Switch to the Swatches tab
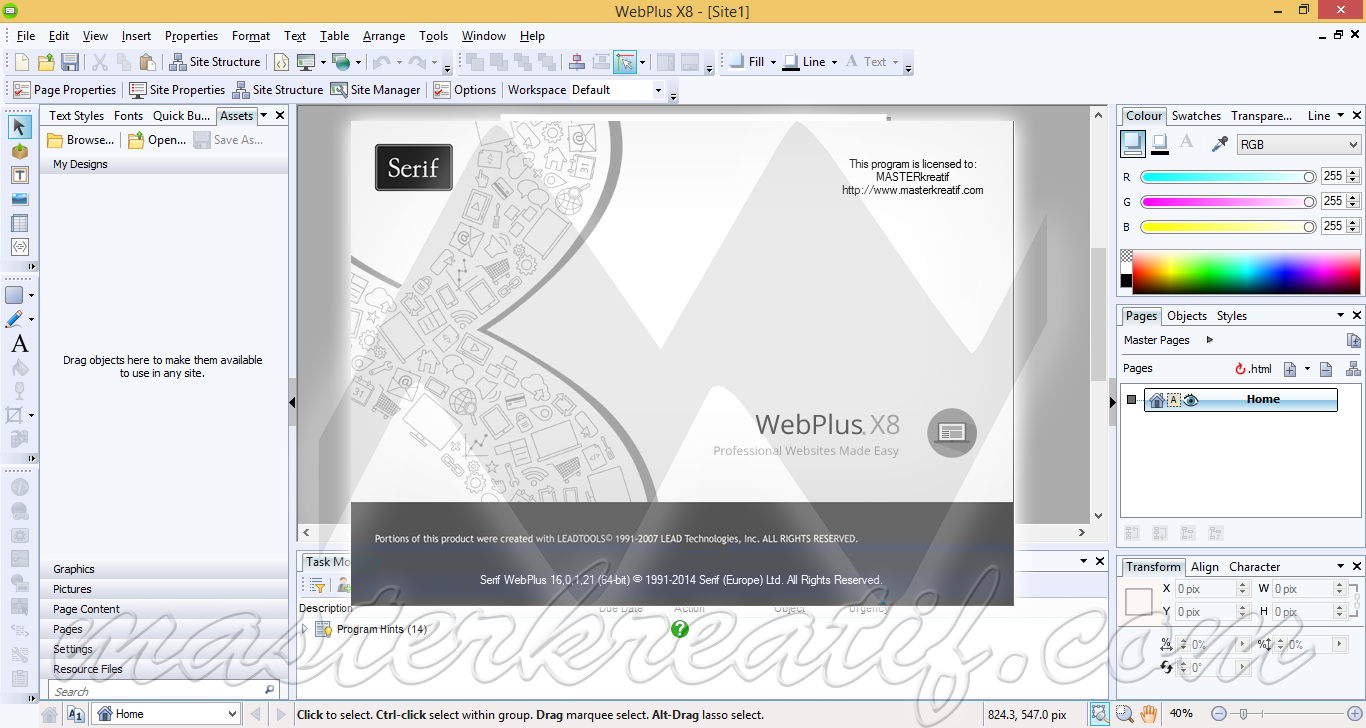Screen dimensions: 1366x728 [x=1196, y=116]
